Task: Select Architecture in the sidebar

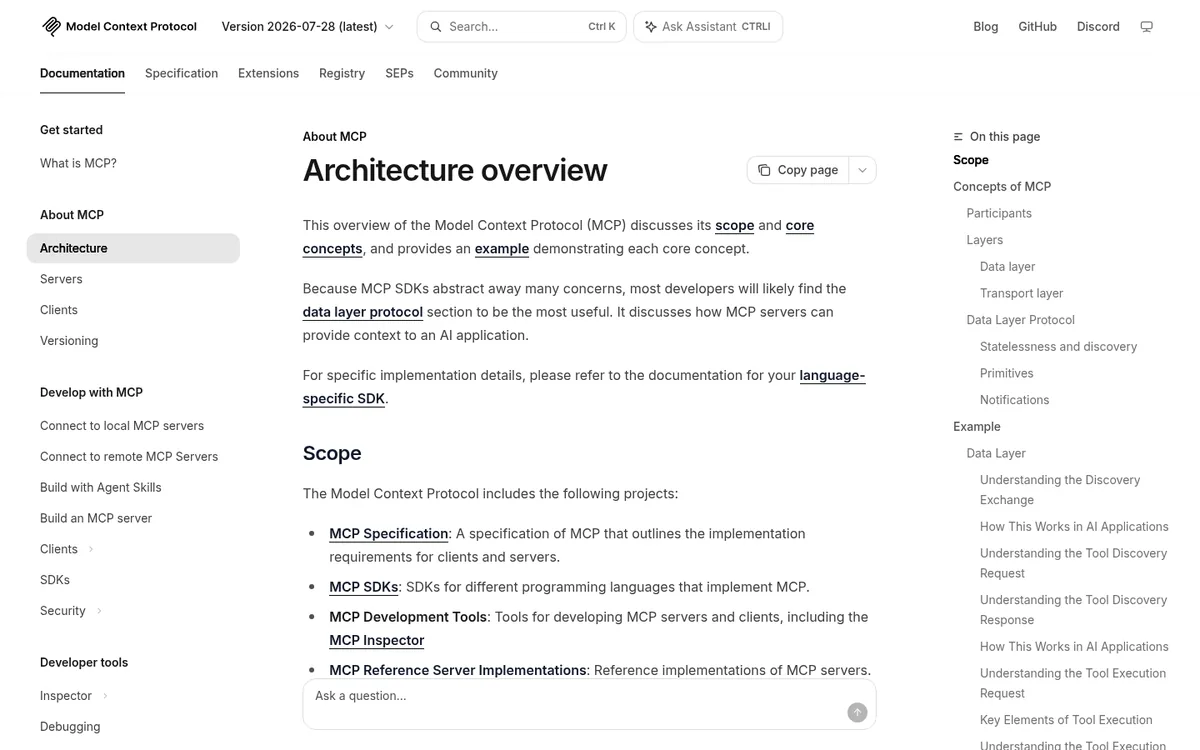Action: pyautogui.click(x=133, y=248)
